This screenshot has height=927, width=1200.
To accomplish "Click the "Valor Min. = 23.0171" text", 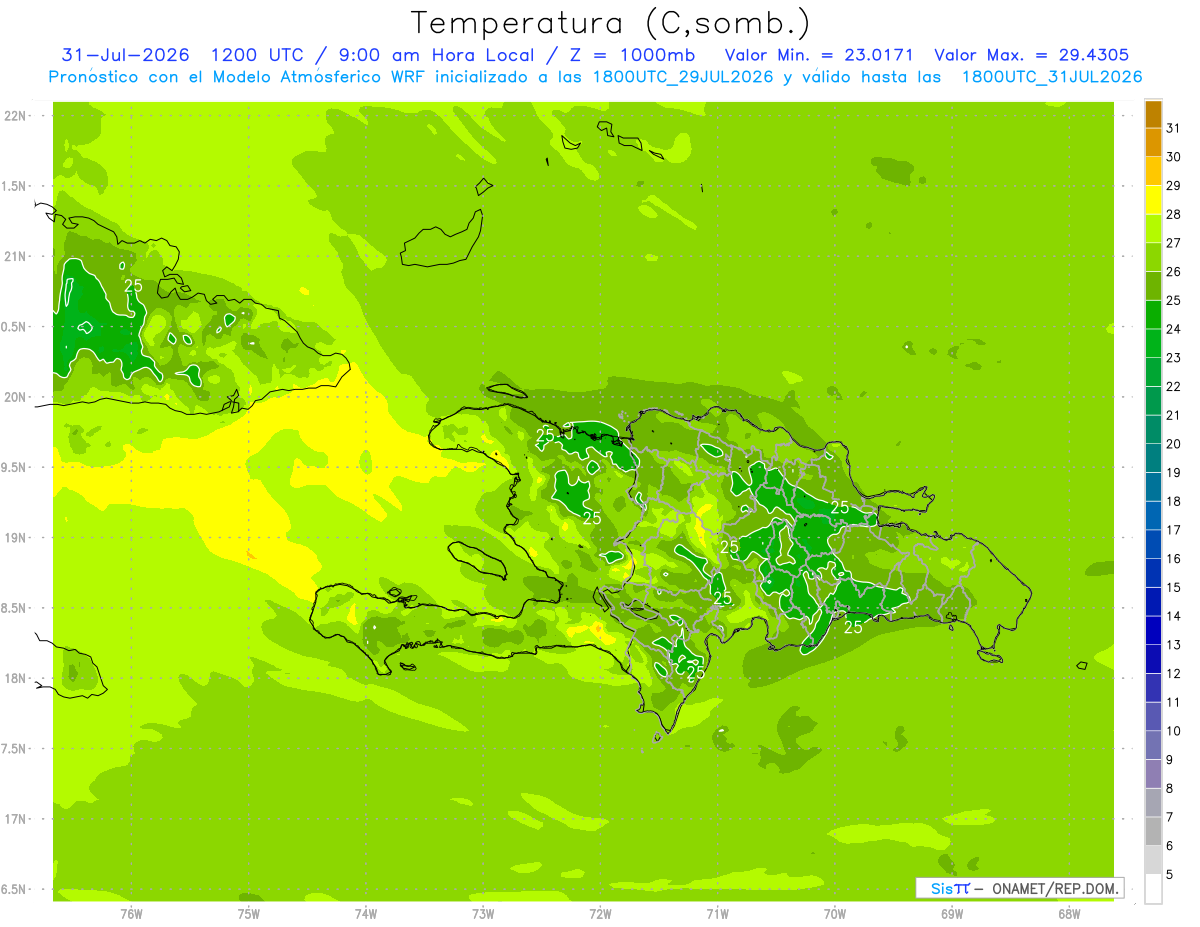I will coord(819,55).
